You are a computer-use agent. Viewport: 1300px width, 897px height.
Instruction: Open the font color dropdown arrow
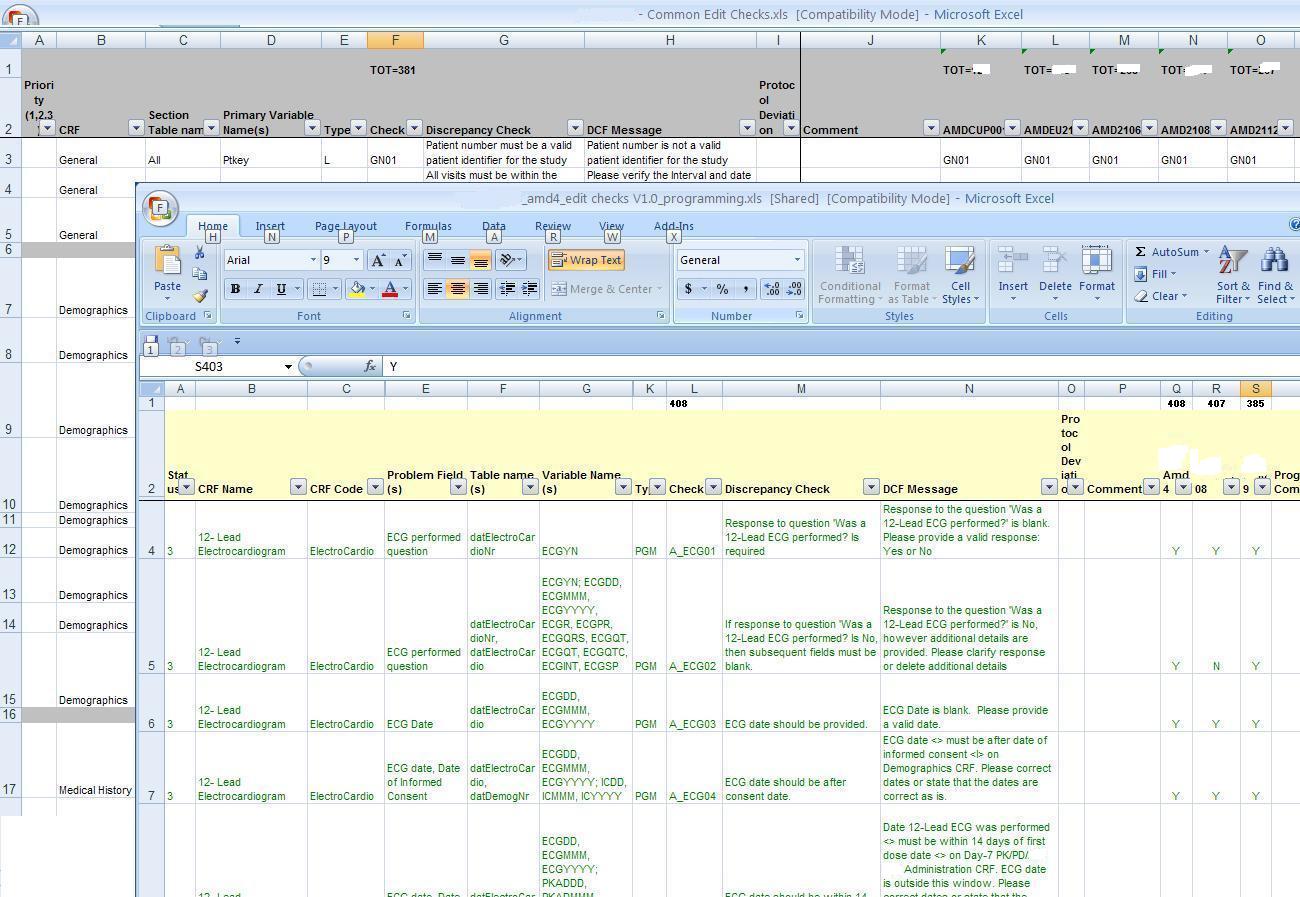(405, 290)
